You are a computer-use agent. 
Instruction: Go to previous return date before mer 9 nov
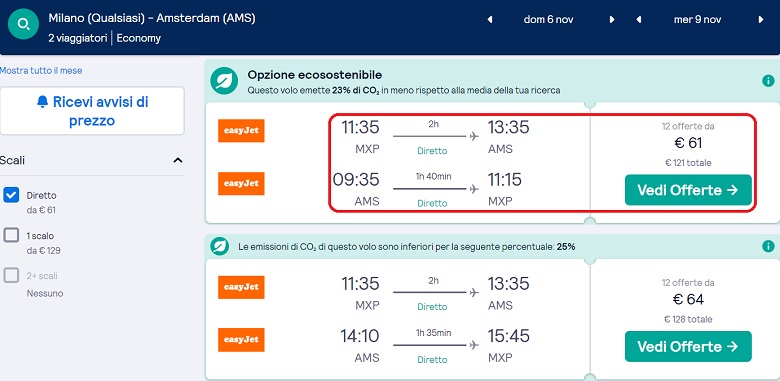(639, 20)
